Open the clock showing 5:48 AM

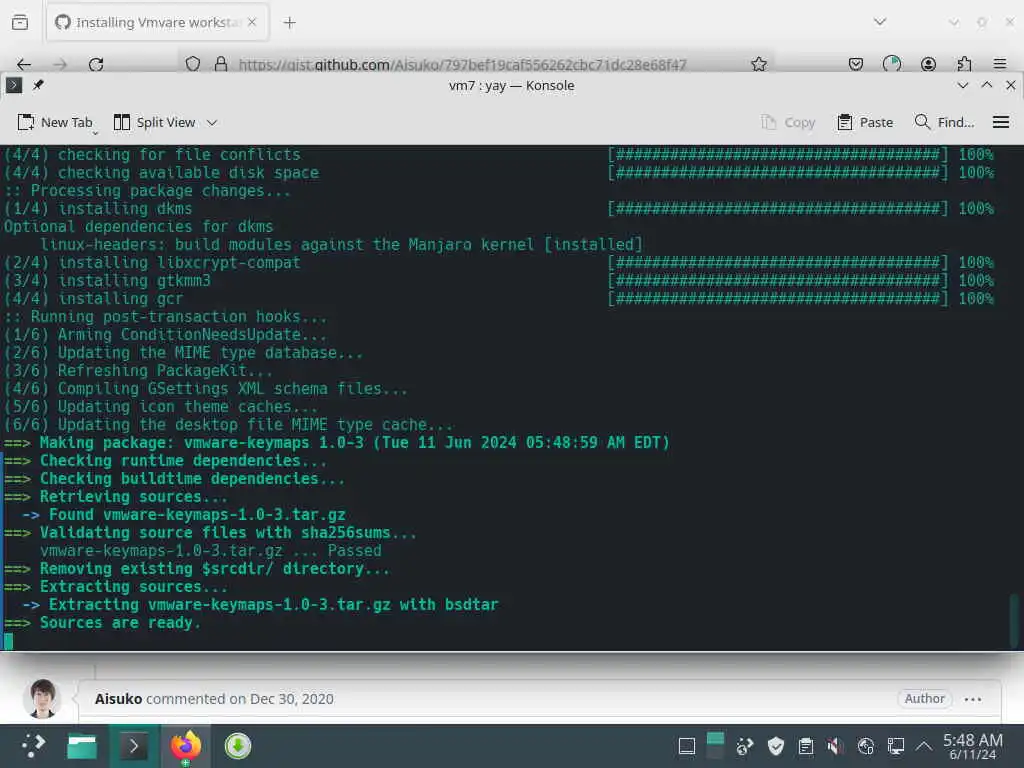[972, 746]
